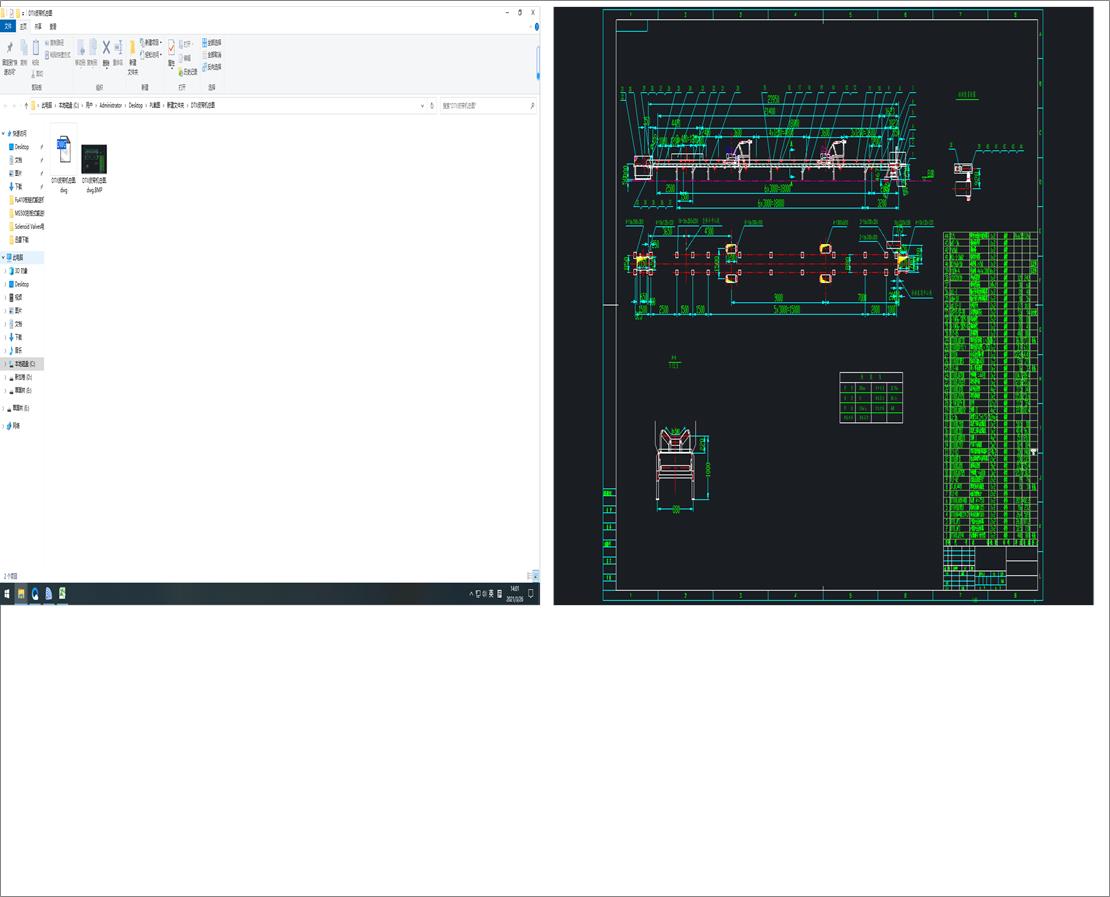
Task: Expand the 3D Objects node
Action: pos(6,271)
